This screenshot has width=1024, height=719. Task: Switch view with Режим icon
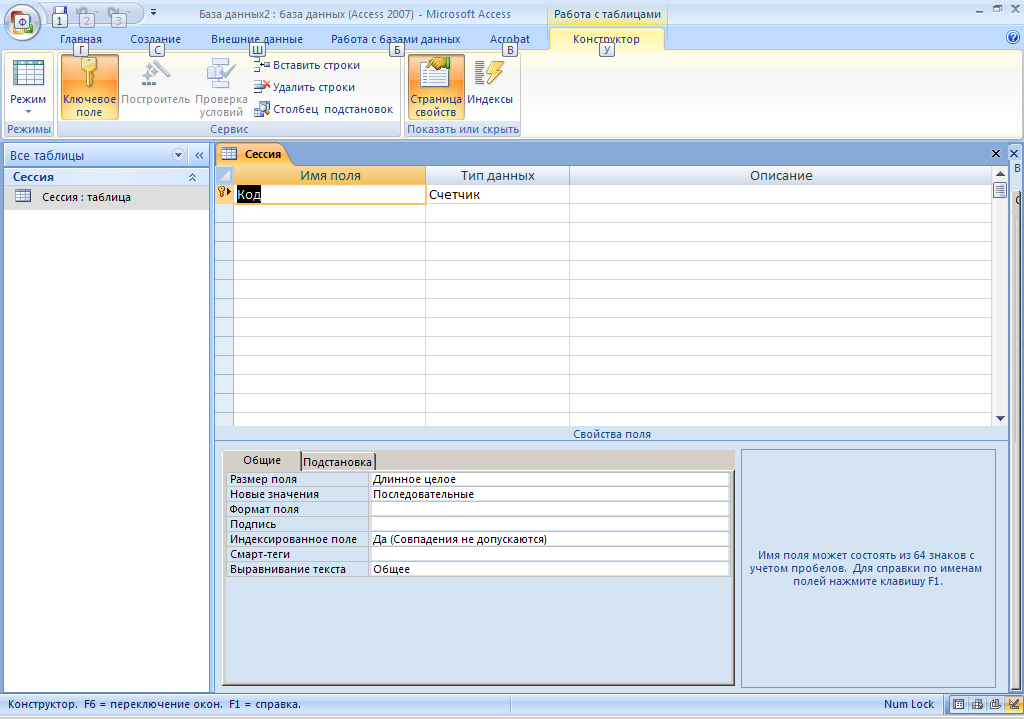click(x=28, y=73)
